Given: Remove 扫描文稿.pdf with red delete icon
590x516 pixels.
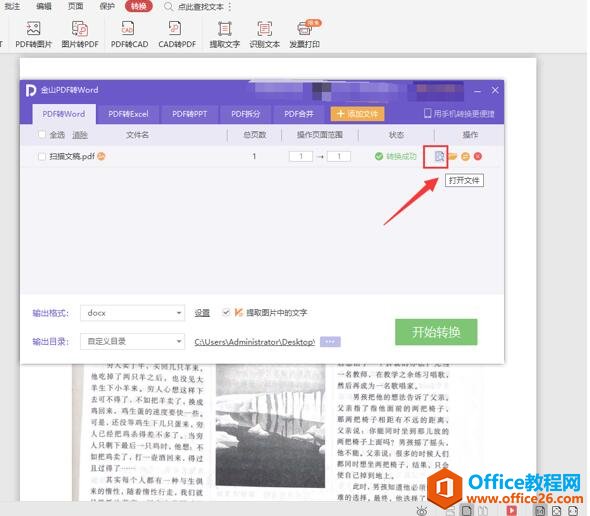Looking at the screenshot, I should point(478,156).
